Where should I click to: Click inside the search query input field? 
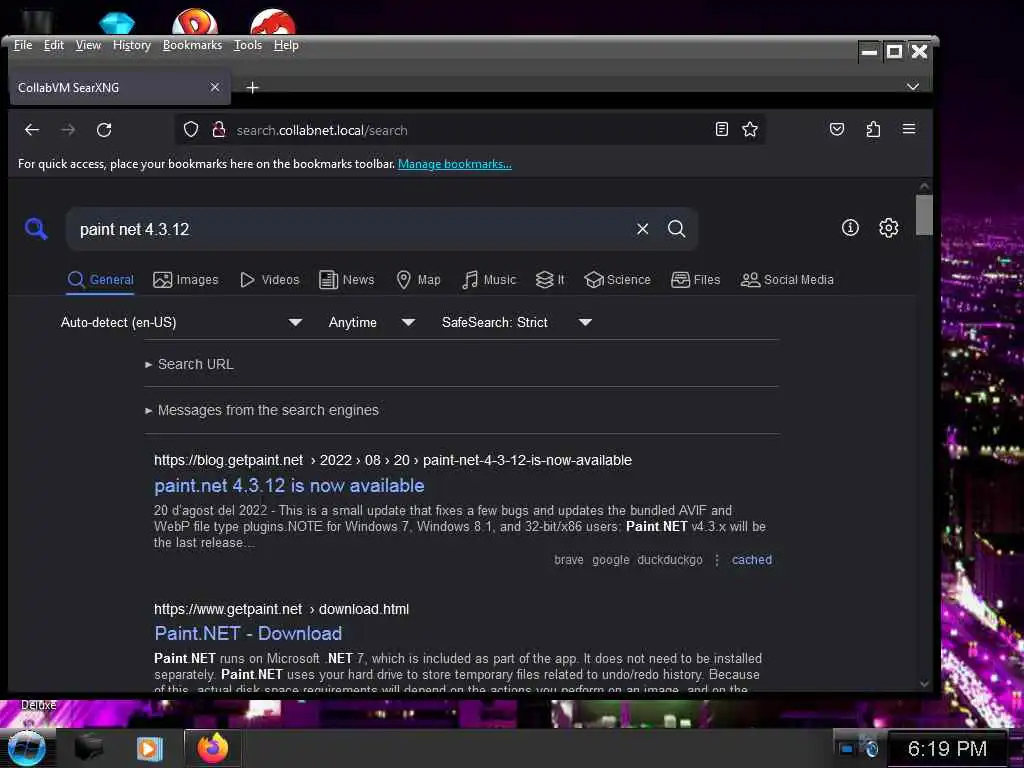(x=353, y=229)
